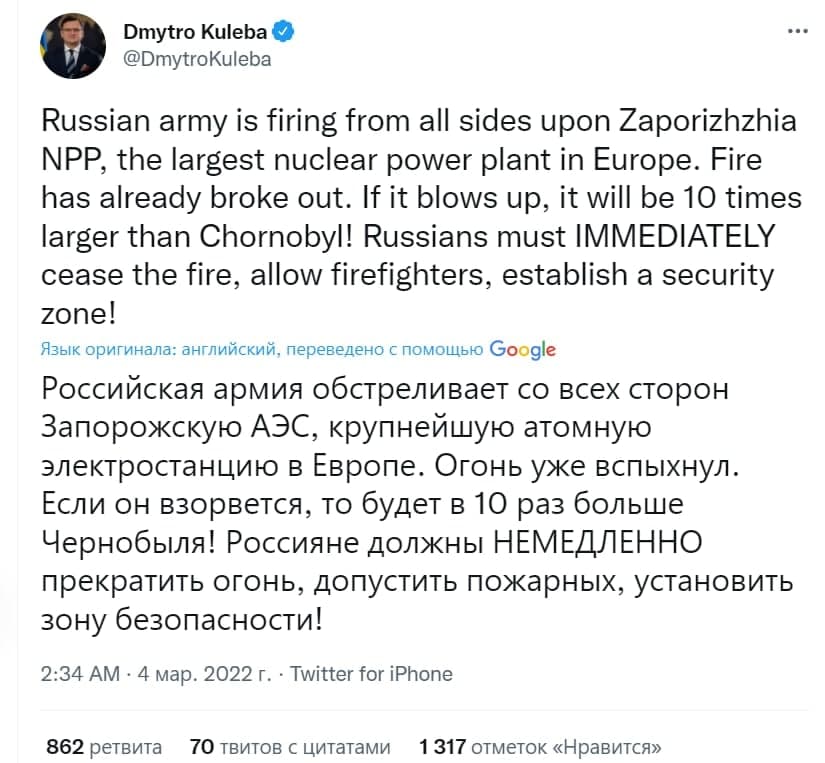
Task: Open the Twitter for iPhone source link
Action: coord(371,673)
